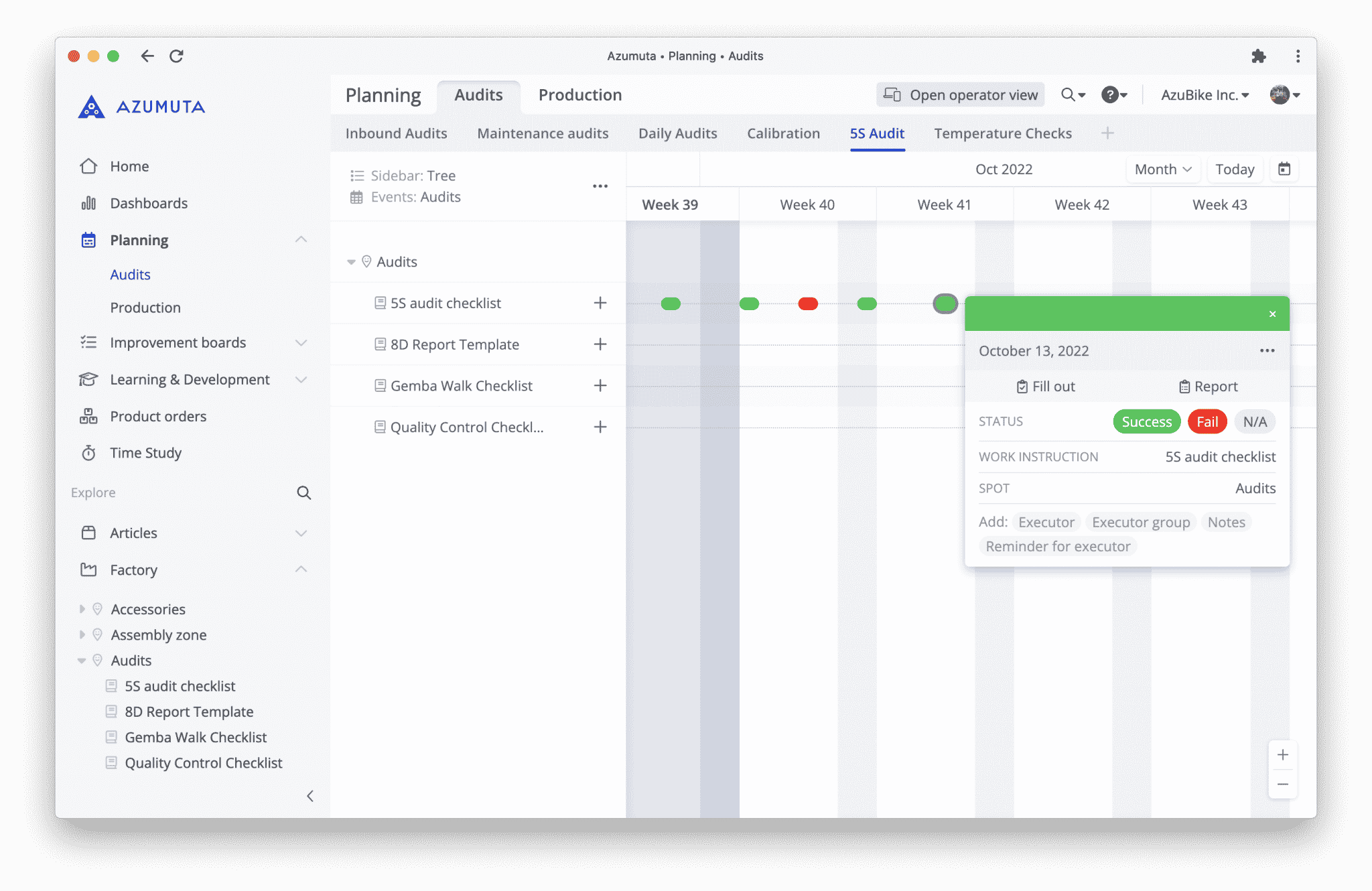Open the Temperature Checks tab

[x=1002, y=133]
